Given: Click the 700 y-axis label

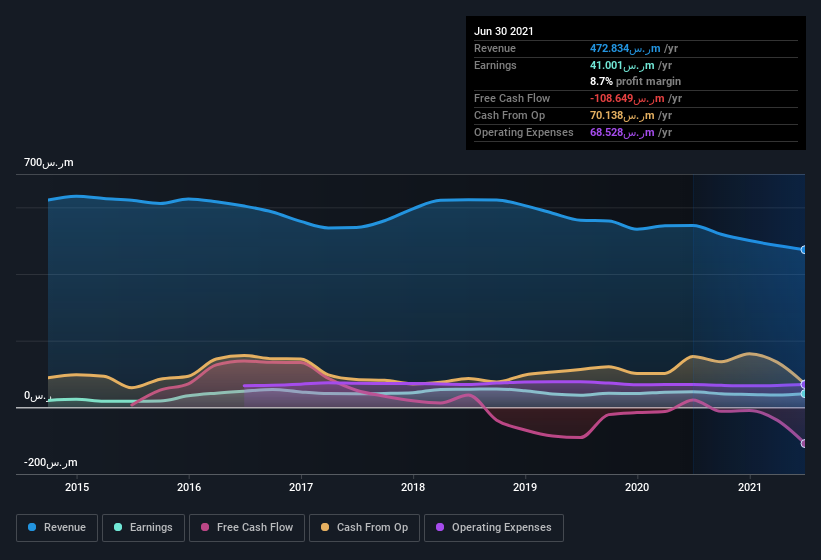Looking at the screenshot, I should (x=49, y=163).
